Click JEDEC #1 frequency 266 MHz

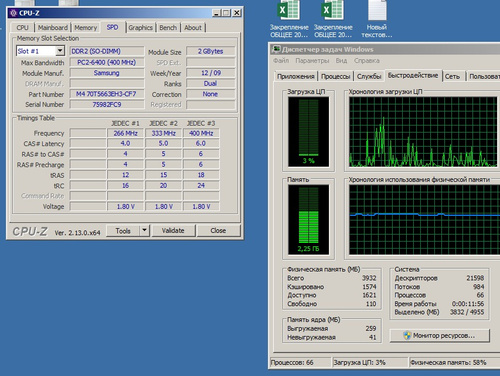pyautogui.click(x=125, y=133)
